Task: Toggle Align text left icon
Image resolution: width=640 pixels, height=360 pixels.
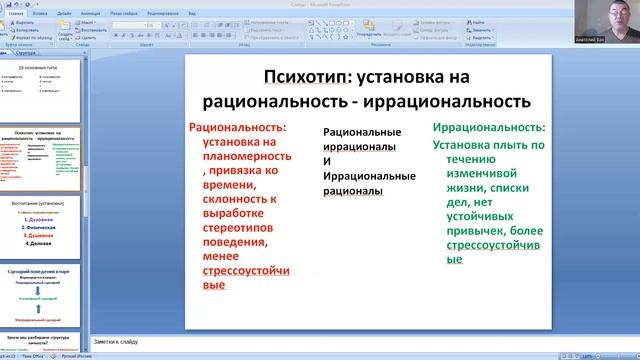Action: [195, 36]
